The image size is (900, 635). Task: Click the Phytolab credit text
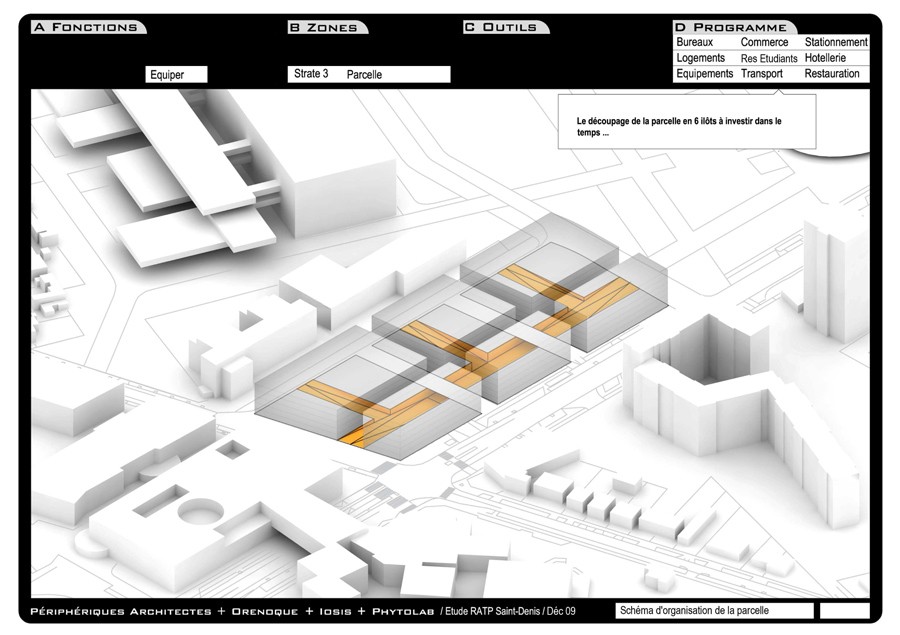tap(403, 611)
